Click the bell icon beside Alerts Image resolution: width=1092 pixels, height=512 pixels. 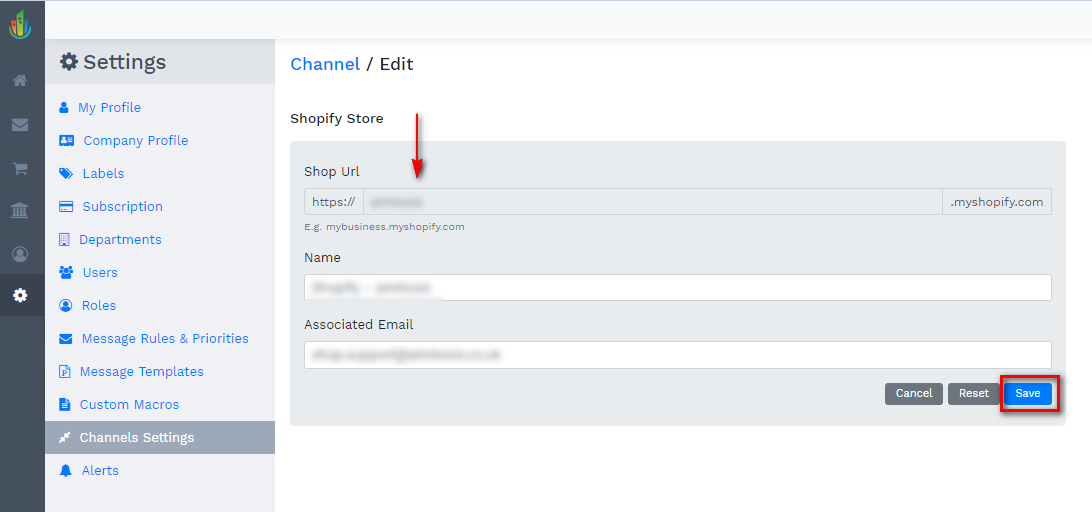66,470
